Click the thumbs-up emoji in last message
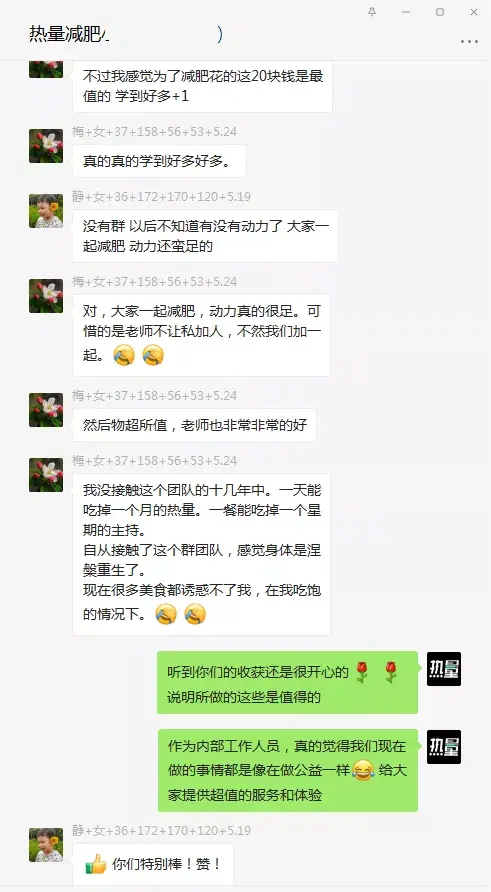The height and width of the screenshot is (892, 491). (x=96, y=864)
